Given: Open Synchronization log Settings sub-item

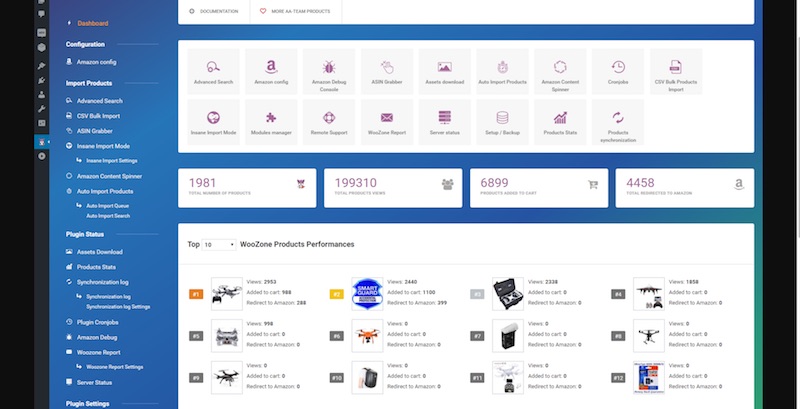Looking at the screenshot, I should click(x=118, y=307).
